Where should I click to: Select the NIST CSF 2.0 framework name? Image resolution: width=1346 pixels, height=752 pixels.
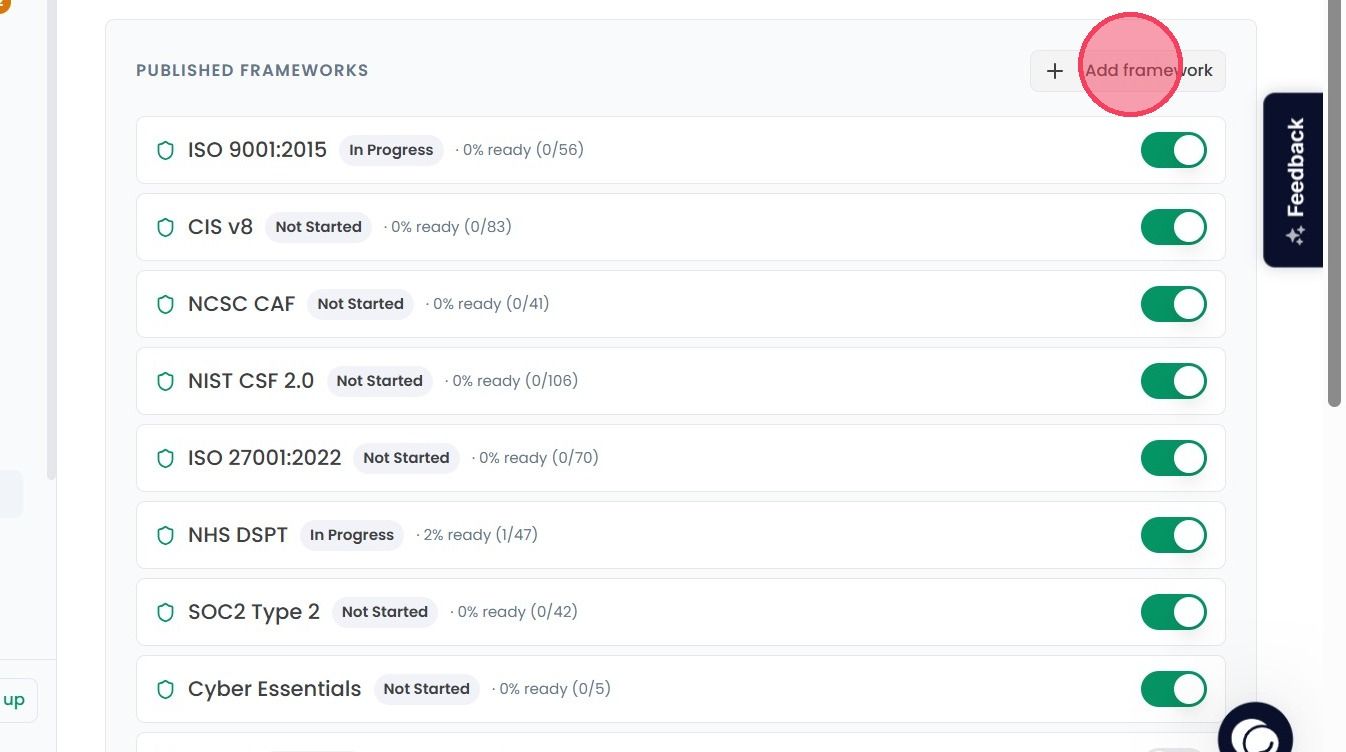pyautogui.click(x=251, y=381)
